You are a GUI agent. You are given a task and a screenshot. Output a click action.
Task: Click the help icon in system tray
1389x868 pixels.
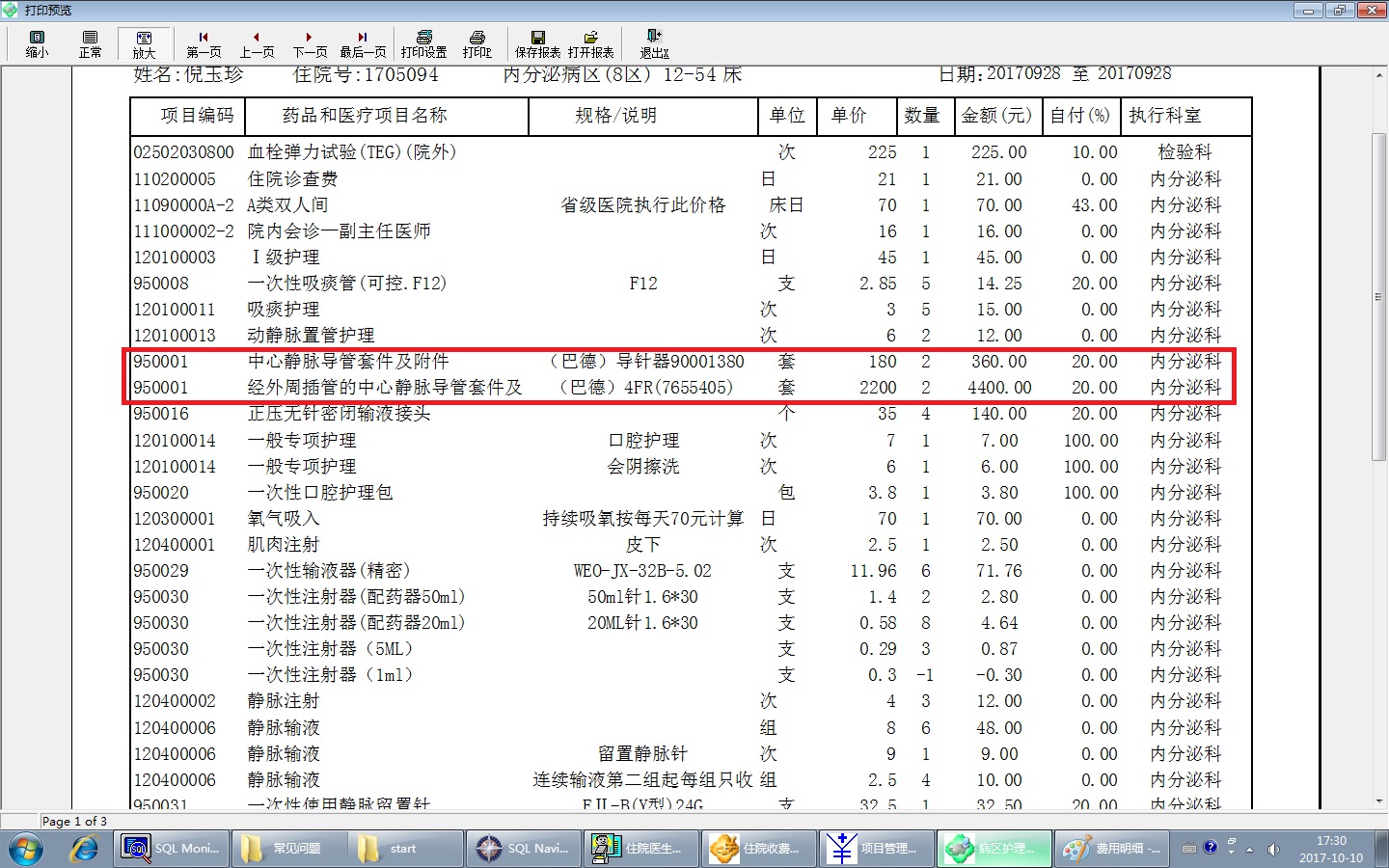tap(1211, 849)
